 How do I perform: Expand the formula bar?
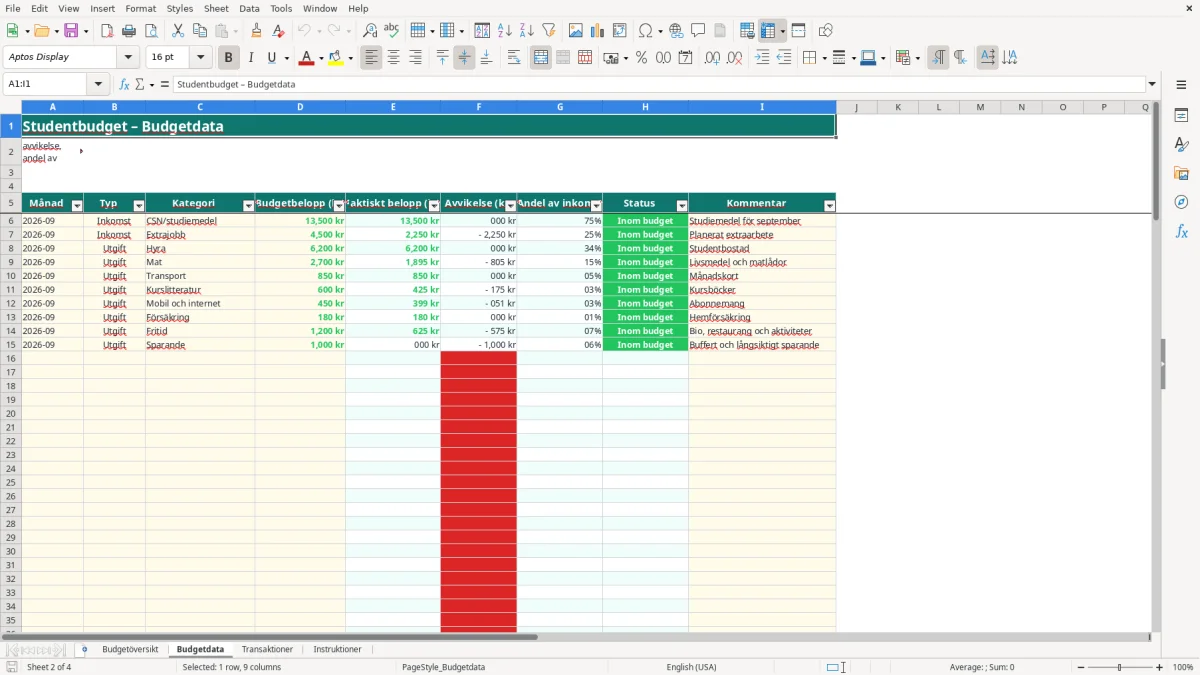click(1152, 85)
